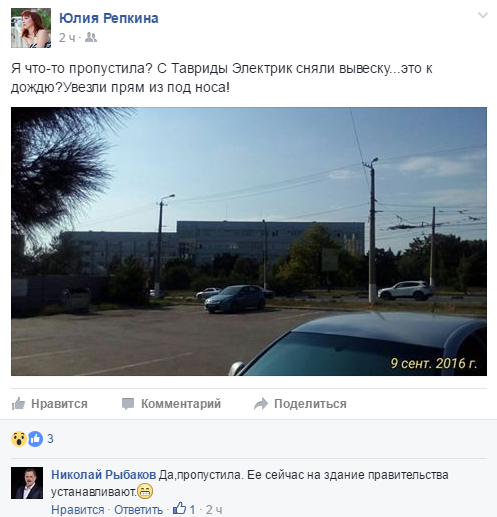Click the wow reaction emoji icon
The height and width of the screenshot is (517, 497).
(19, 439)
